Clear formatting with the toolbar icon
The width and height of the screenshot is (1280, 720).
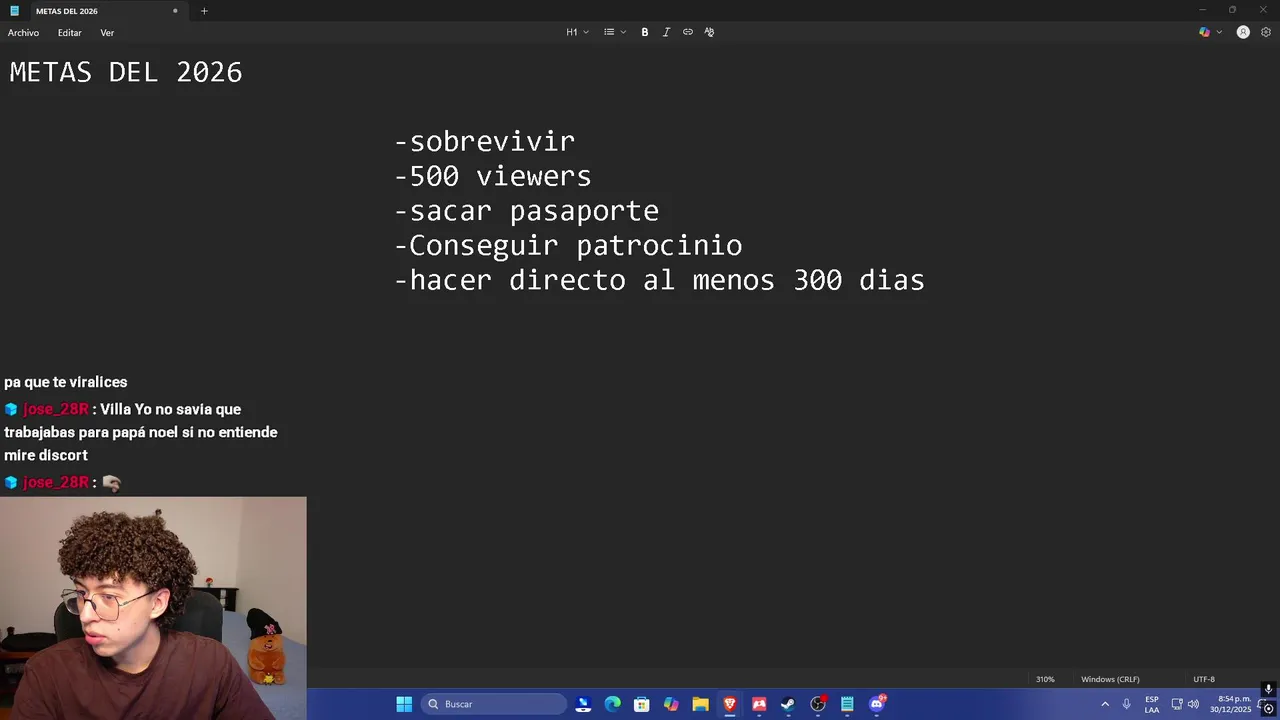(709, 32)
